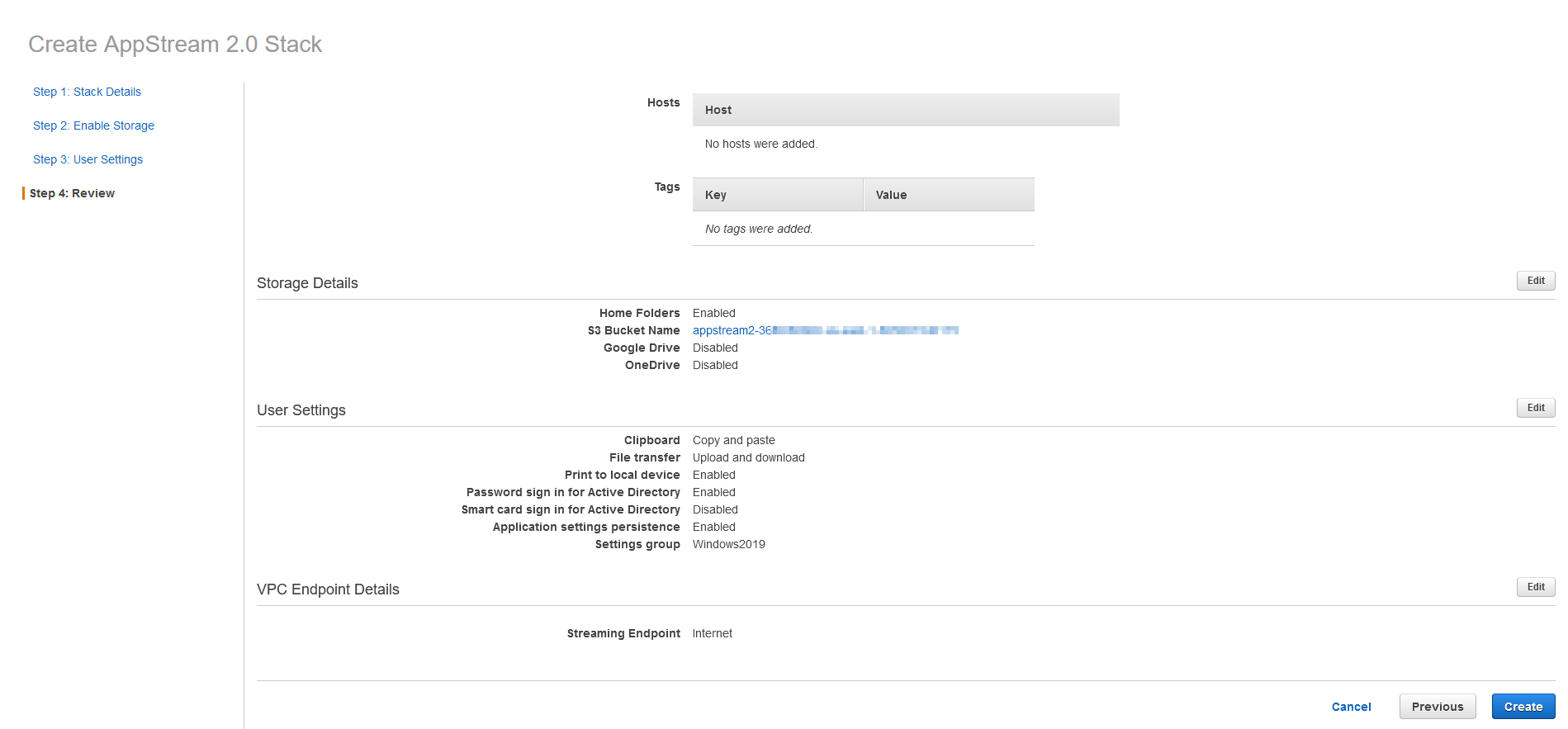Click the Streaming Endpoint Internet value
The image size is (1568, 729).
tap(712, 633)
